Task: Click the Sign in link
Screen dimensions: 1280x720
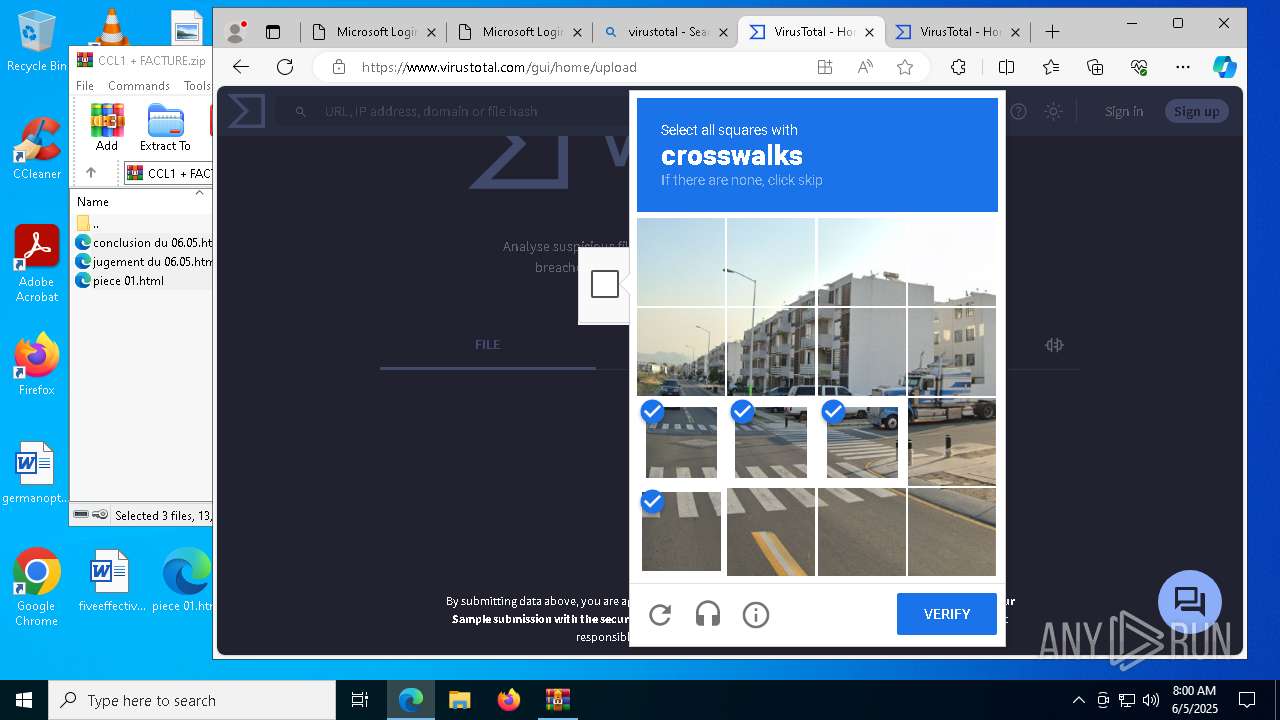Action: pos(1124,111)
